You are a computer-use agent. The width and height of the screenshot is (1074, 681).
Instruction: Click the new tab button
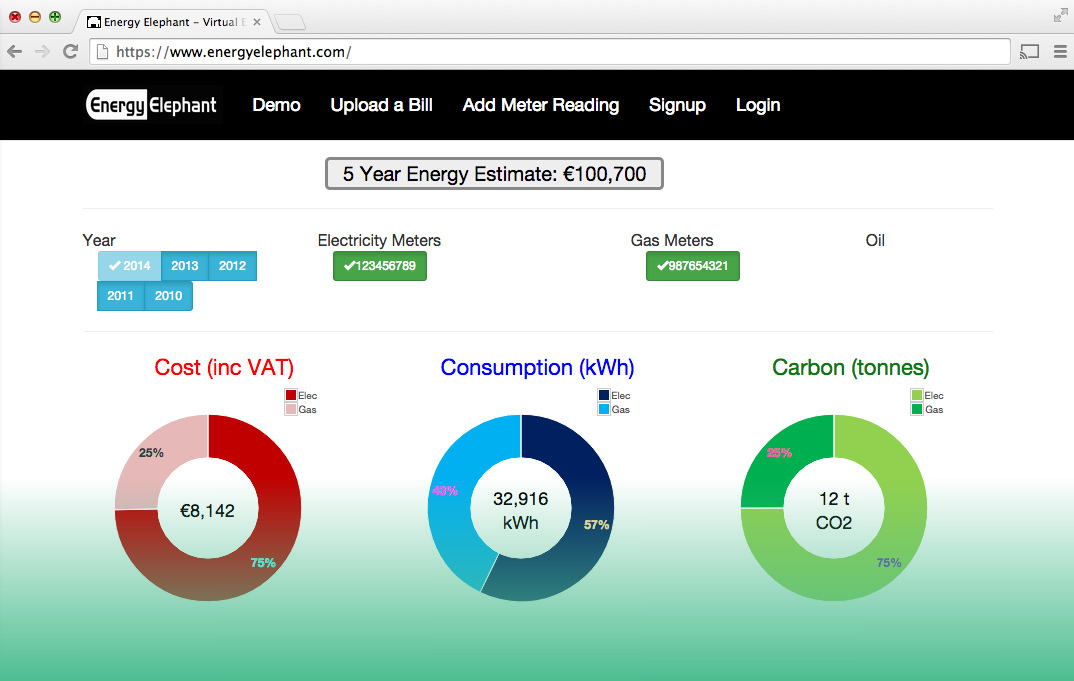coord(289,22)
